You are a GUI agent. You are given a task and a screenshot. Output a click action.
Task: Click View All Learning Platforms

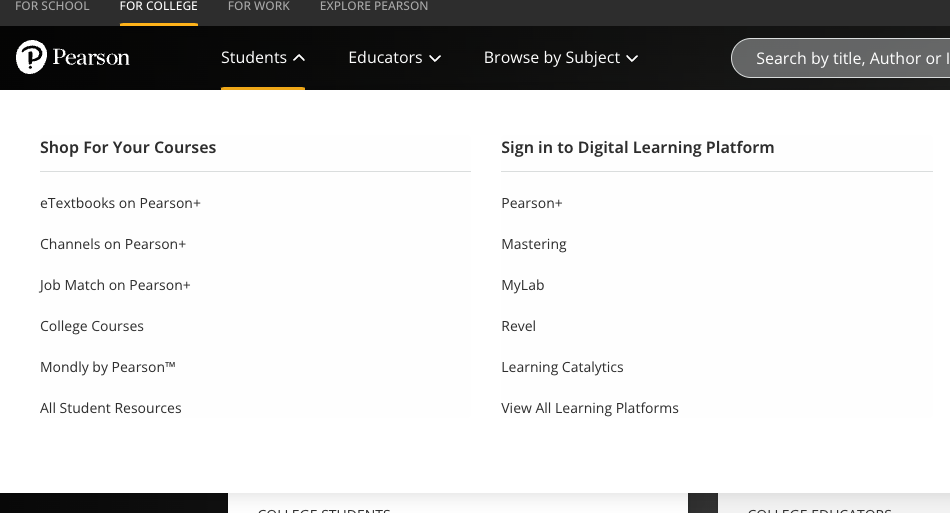[590, 408]
